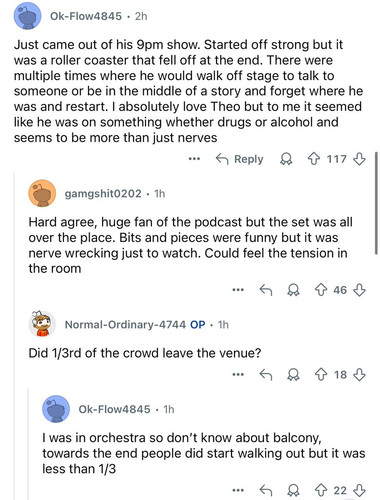Click gamgshit0202's orange avatar

tap(42, 193)
